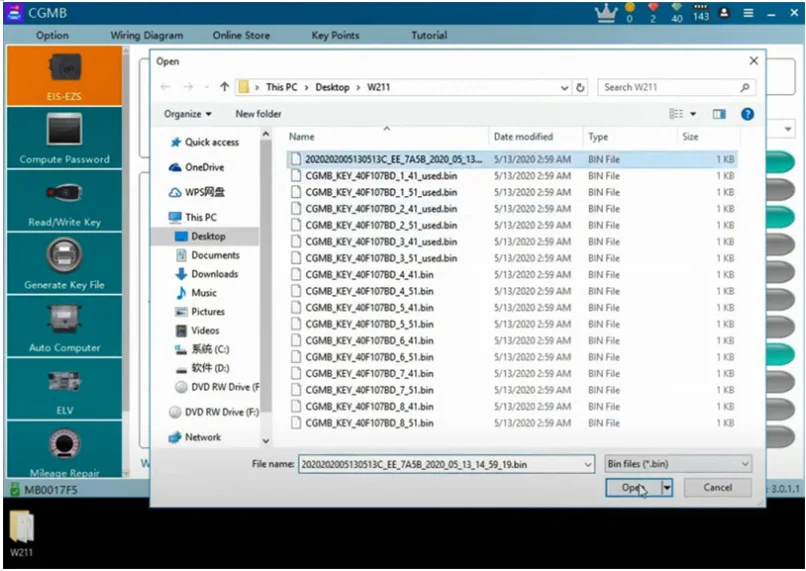Select Quick access in navigation pane
806x571 pixels.
pyautogui.click(x=206, y=142)
